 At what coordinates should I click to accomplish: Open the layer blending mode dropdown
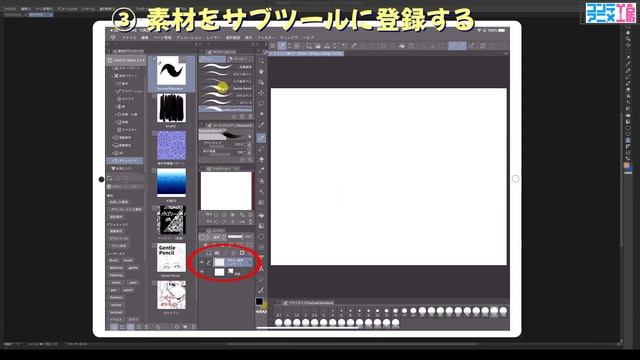pos(218,237)
